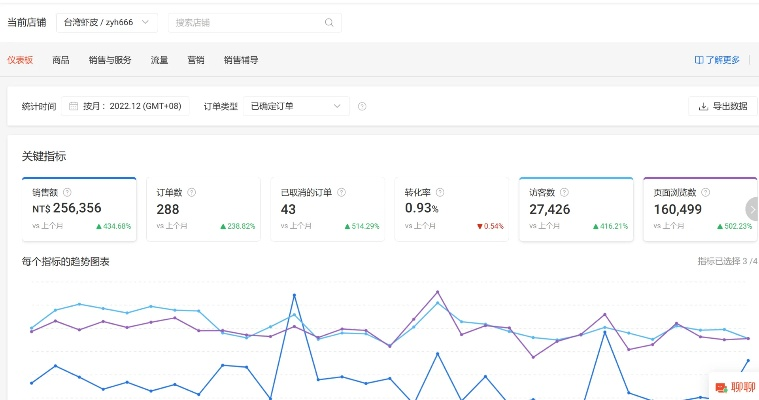Open the 聊聊 chat widget
Viewport: 759px width, 400px height.
pos(734,387)
